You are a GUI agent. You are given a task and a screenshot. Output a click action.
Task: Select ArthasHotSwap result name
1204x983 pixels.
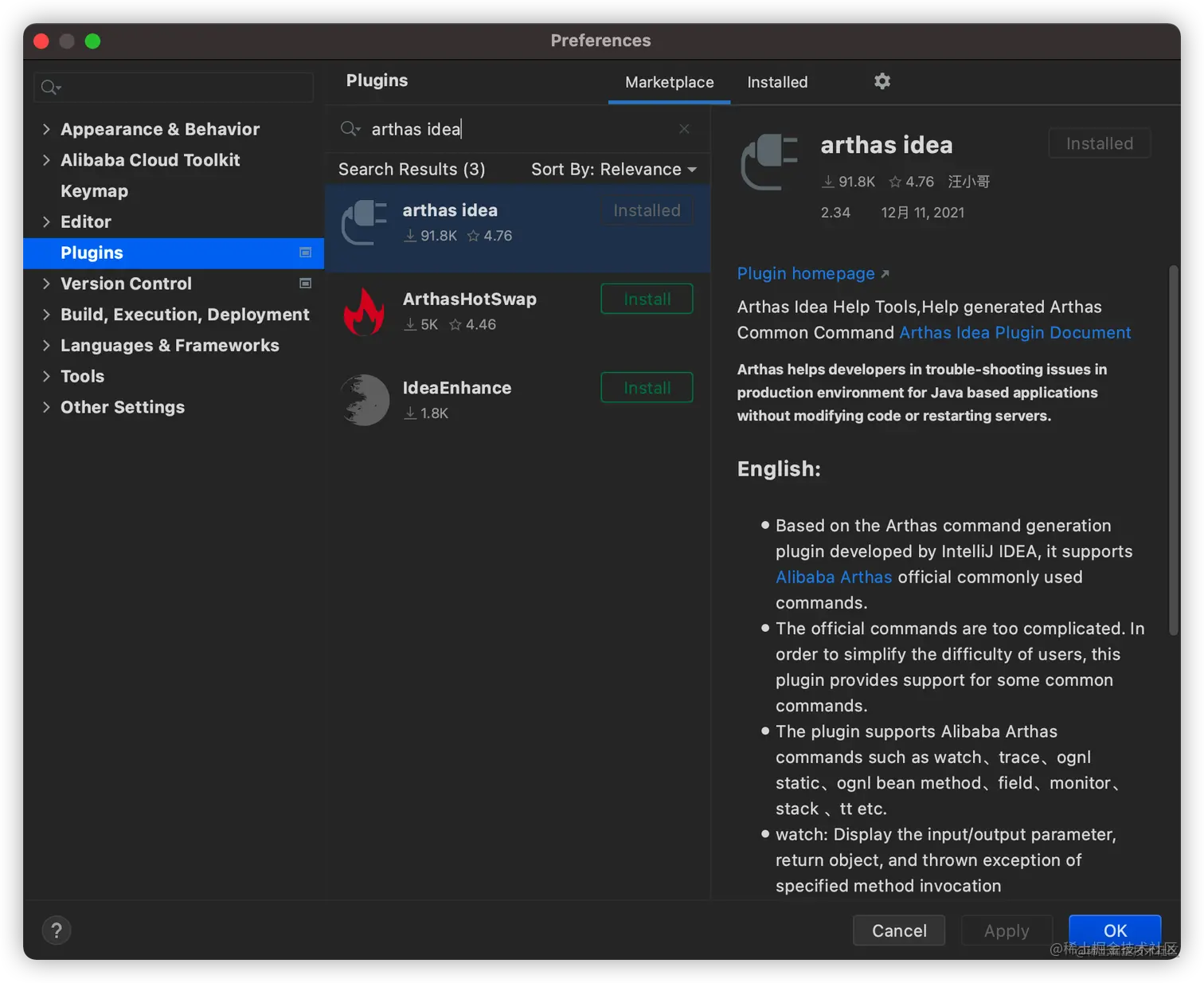click(470, 300)
